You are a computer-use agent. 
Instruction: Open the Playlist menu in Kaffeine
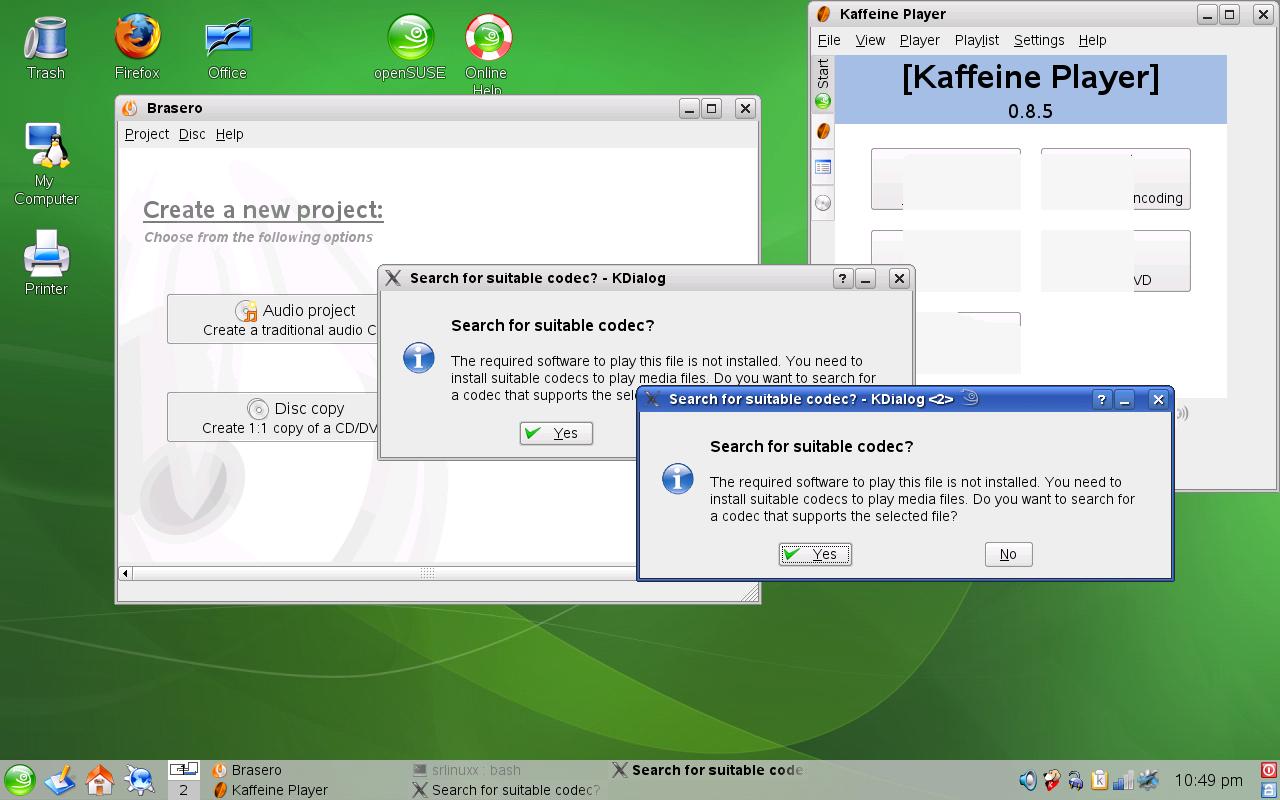pyautogui.click(x=977, y=40)
